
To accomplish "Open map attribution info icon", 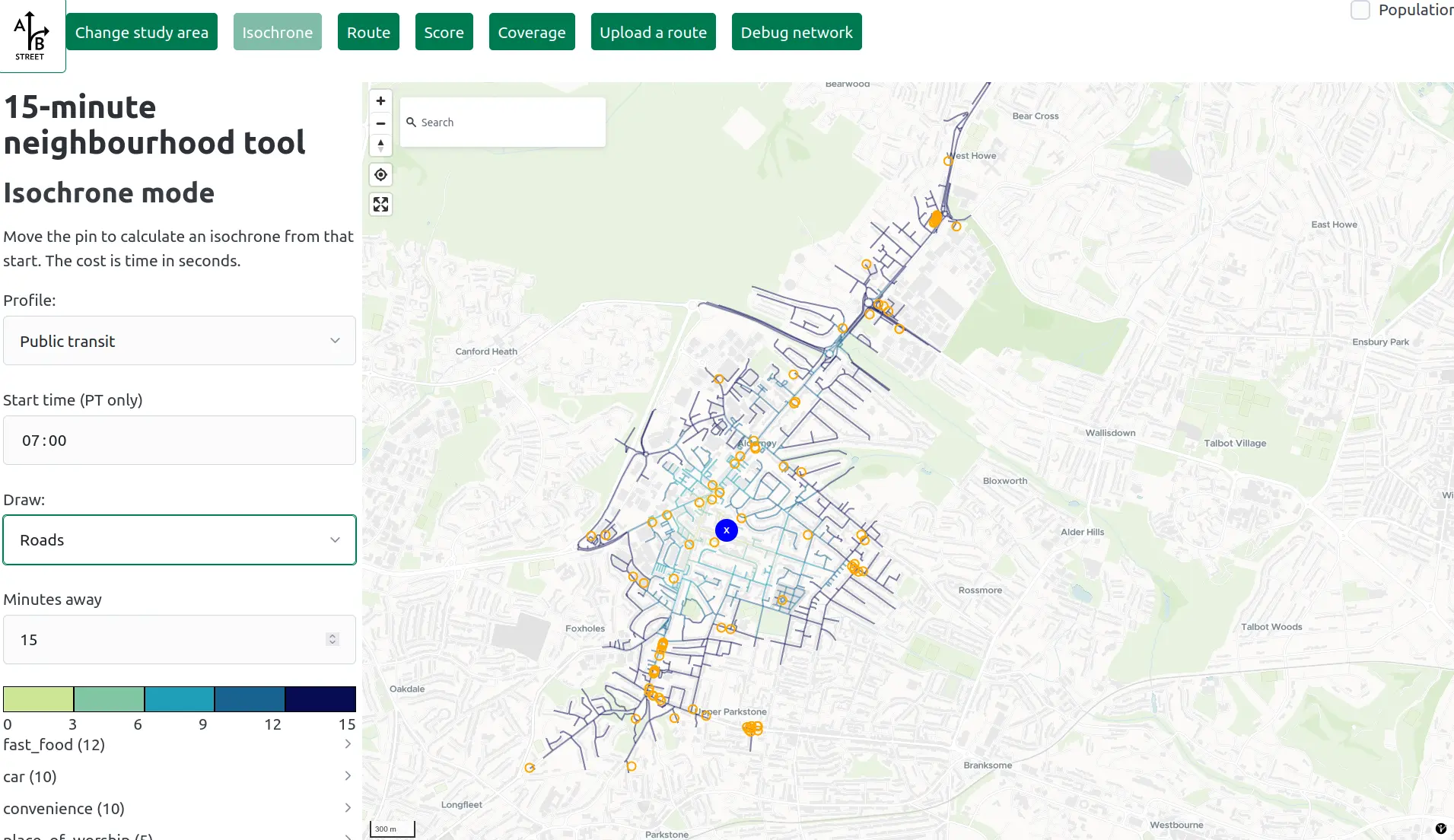I will pos(1440,829).
